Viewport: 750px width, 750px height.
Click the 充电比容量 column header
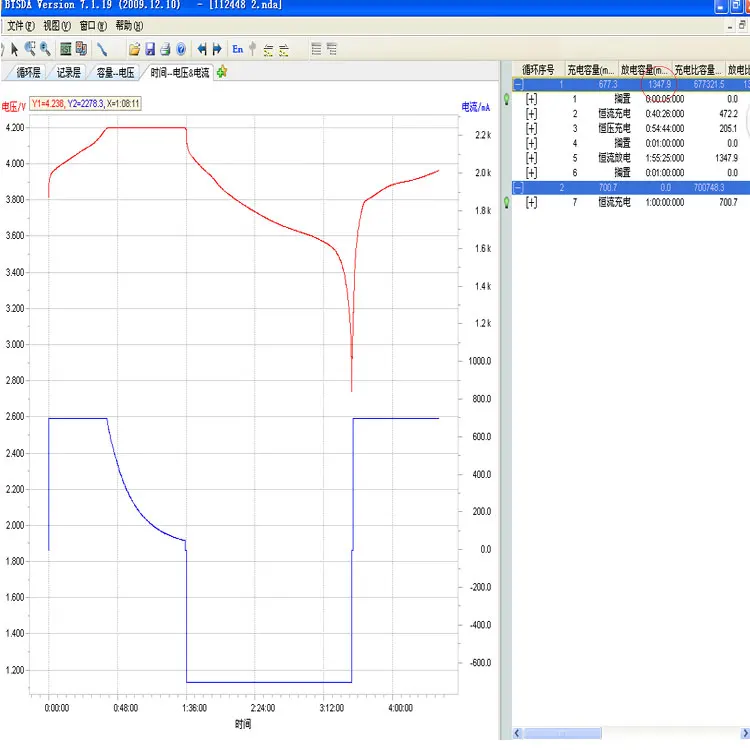coord(698,70)
